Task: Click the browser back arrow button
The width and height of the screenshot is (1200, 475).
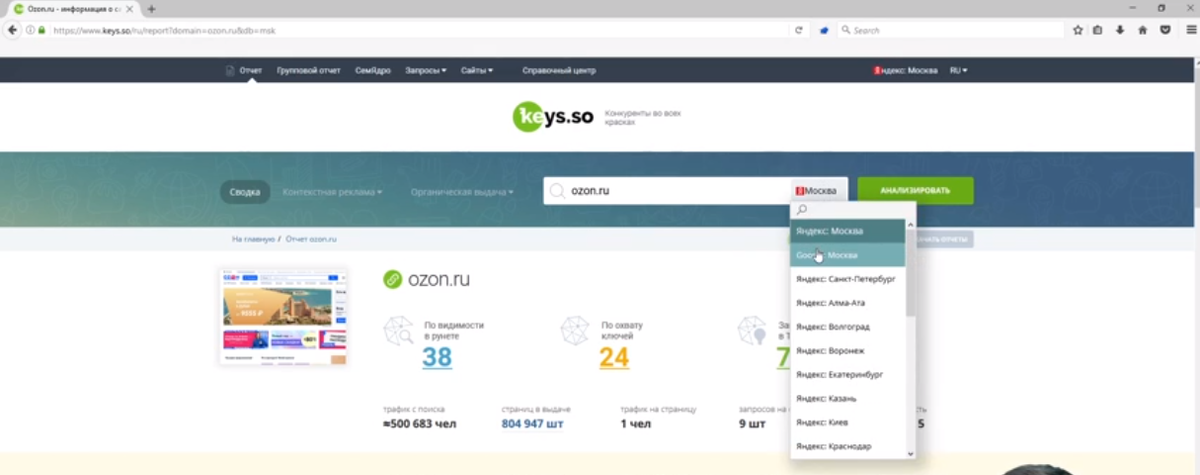Action: click(x=12, y=30)
